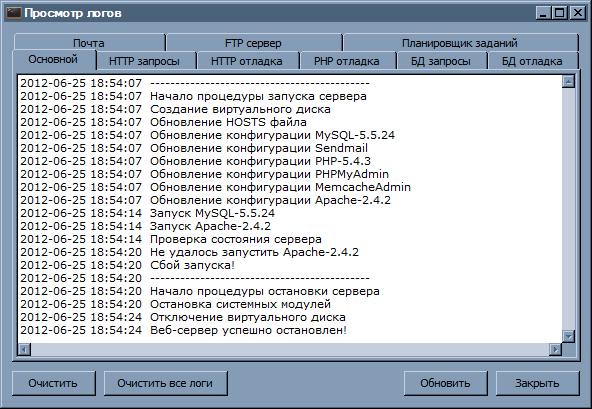This screenshot has height=409, width=592.
Task: Select the Планировщик заданий tab
Action: pos(460,43)
